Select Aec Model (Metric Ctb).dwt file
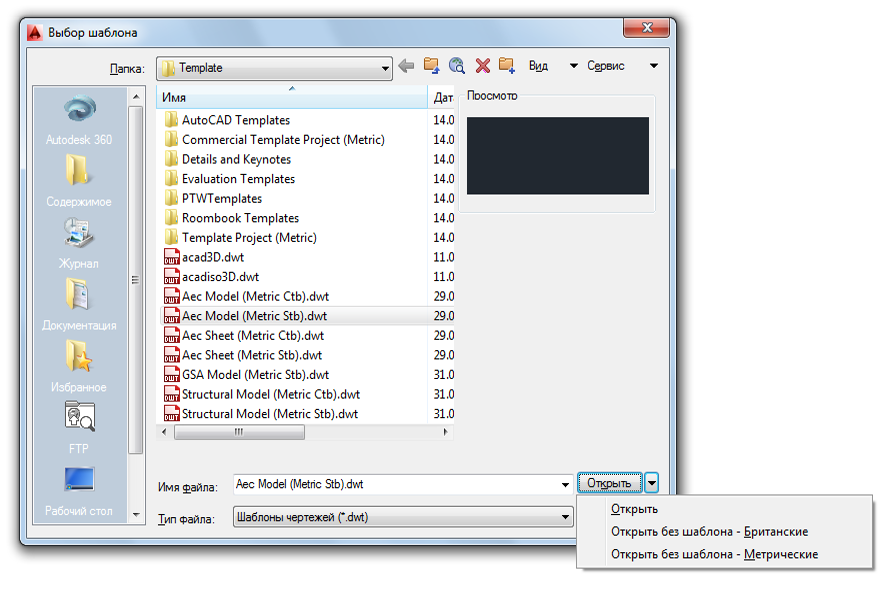 point(247,296)
